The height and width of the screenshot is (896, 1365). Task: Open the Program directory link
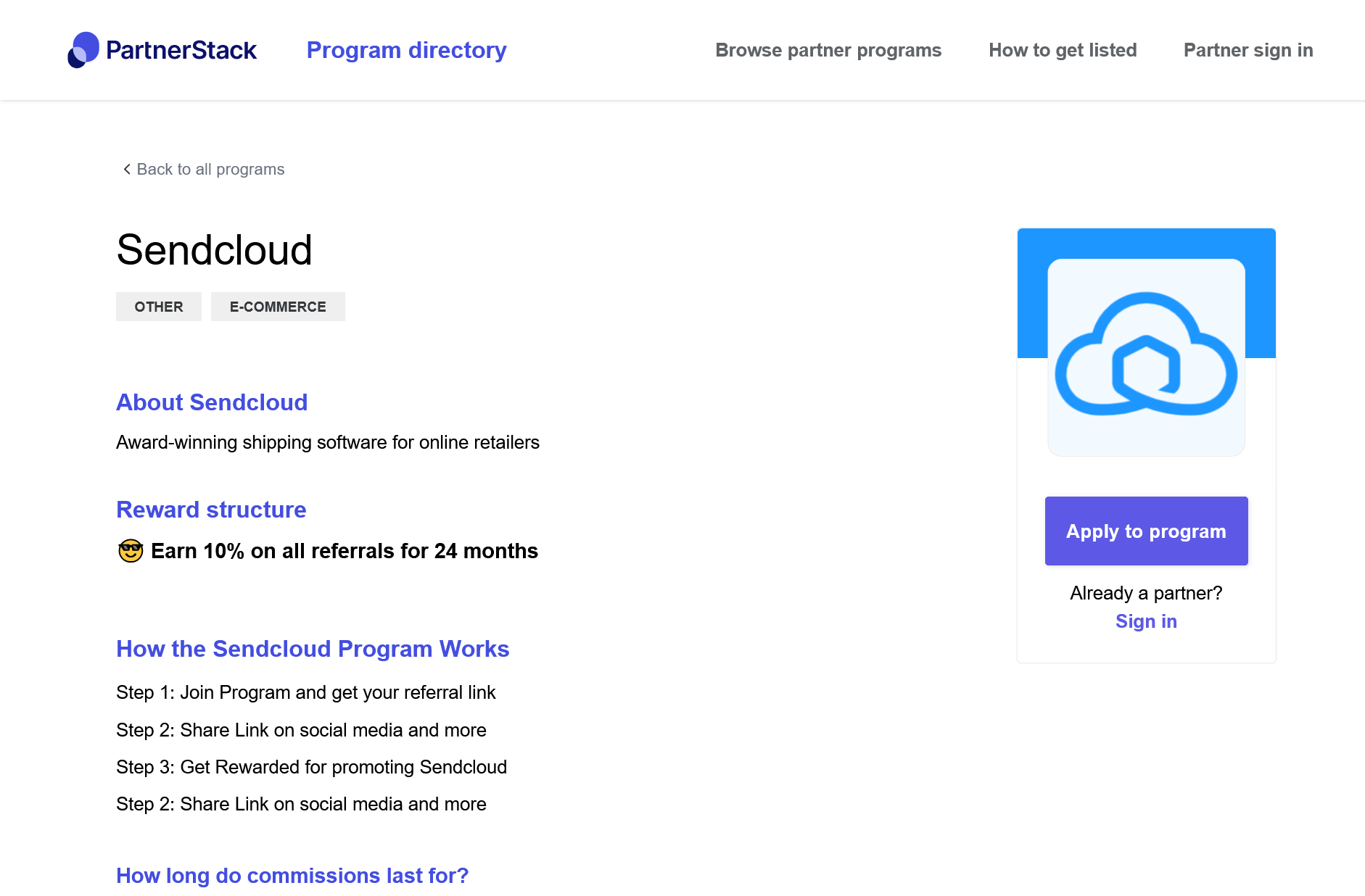(406, 50)
